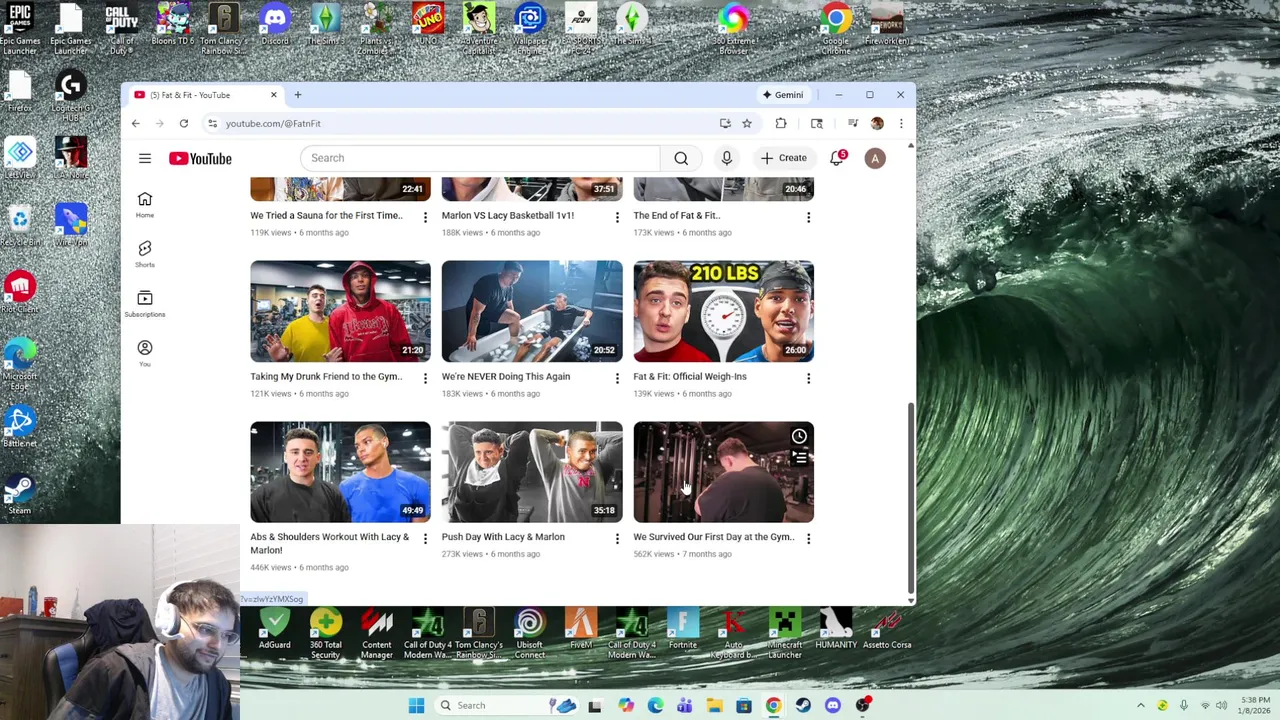Bookmark this page with star icon
Image resolution: width=1280 pixels, height=720 pixels.
click(x=747, y=123)
